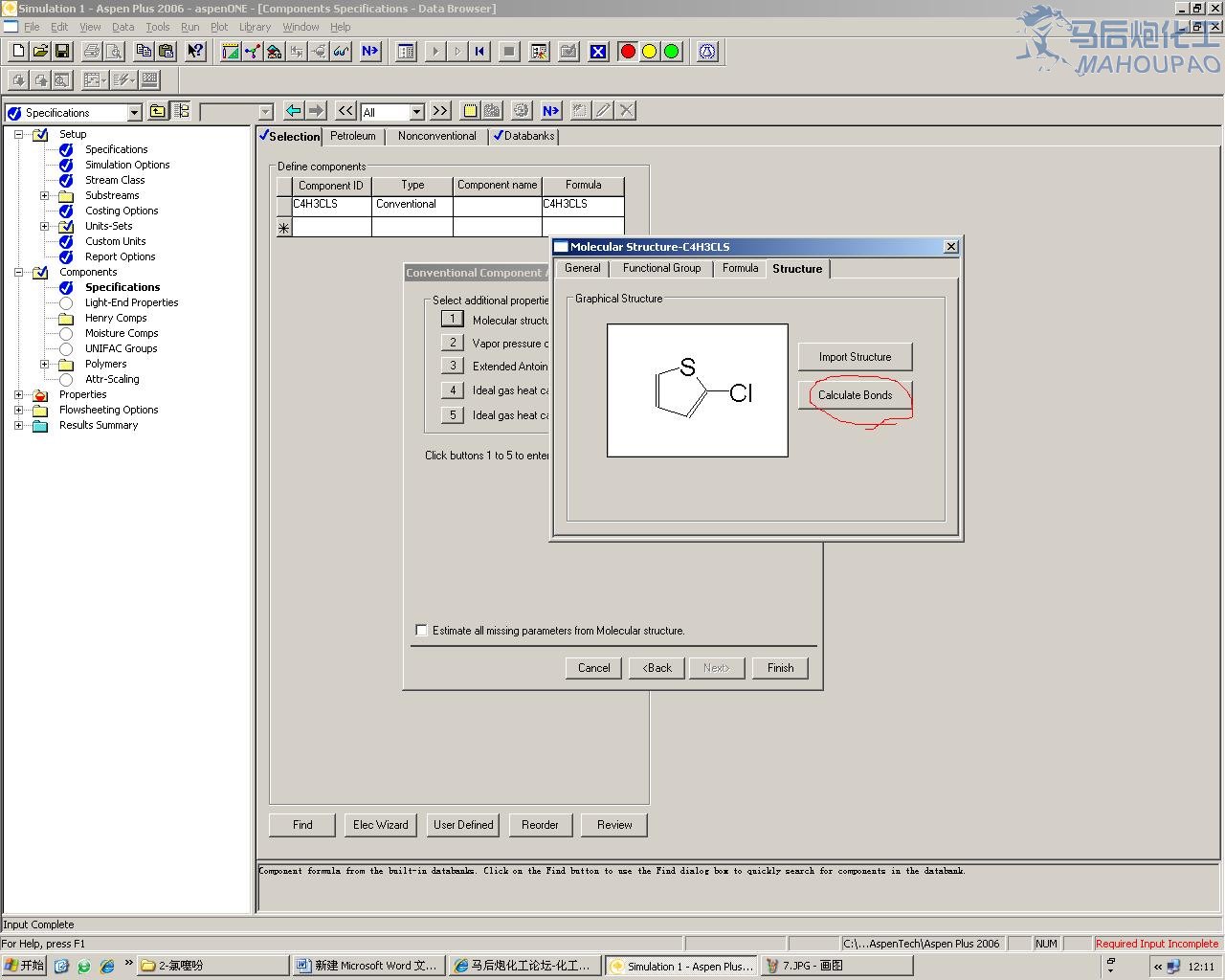This screenshot has width=1225, height=980.
Task: Click the Cancel button in wizard
Action: (x=593, y=668)
